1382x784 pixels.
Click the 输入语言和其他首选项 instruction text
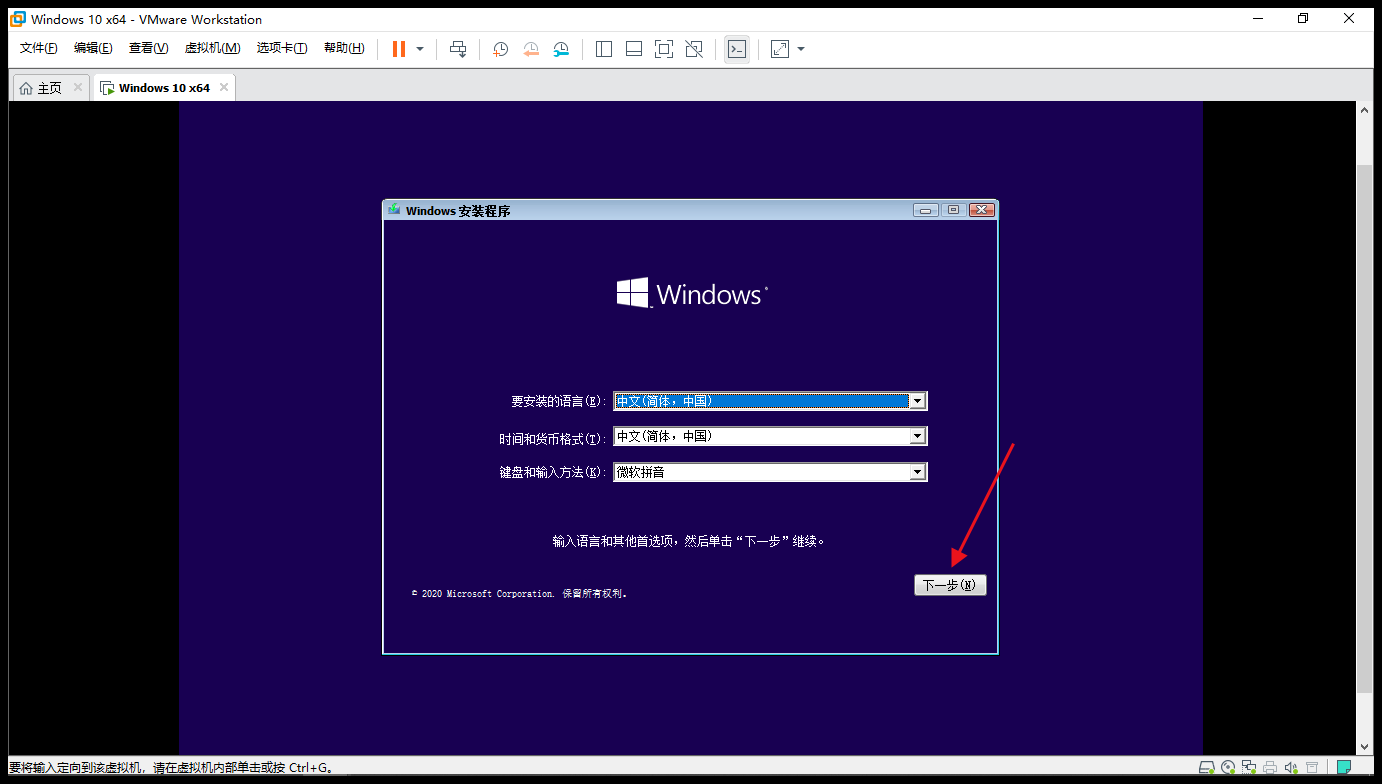click(689, 541)
